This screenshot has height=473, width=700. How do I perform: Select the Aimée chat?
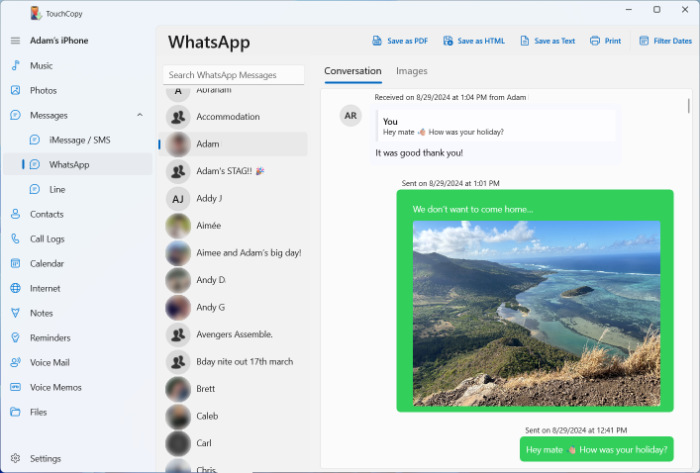(x=233, y=225)
